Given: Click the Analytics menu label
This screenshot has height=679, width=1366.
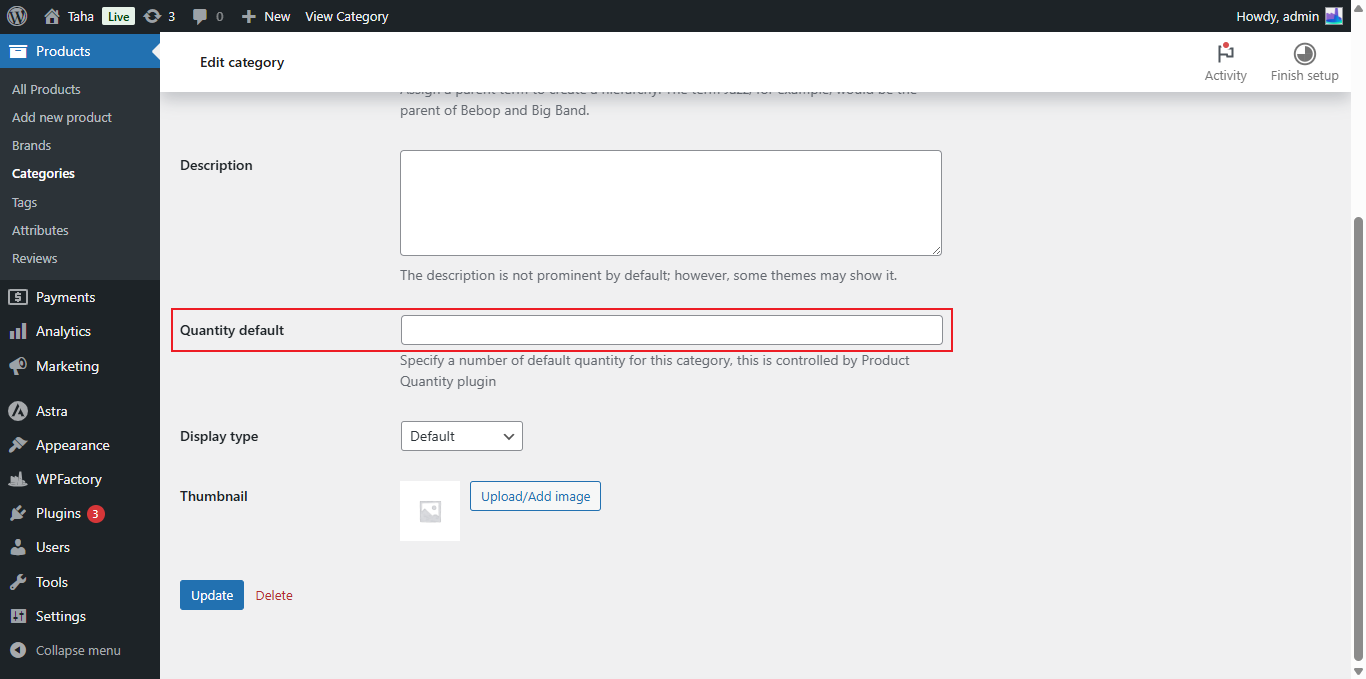Looking at the screenshot, I should pyautogui.click(x=63, y=331).
